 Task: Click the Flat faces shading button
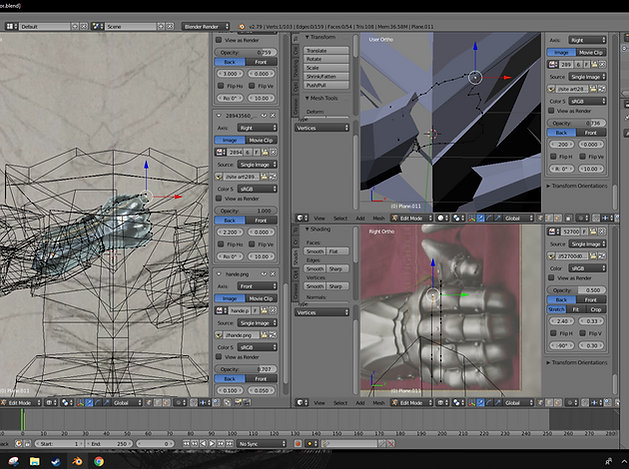[338, 253]
